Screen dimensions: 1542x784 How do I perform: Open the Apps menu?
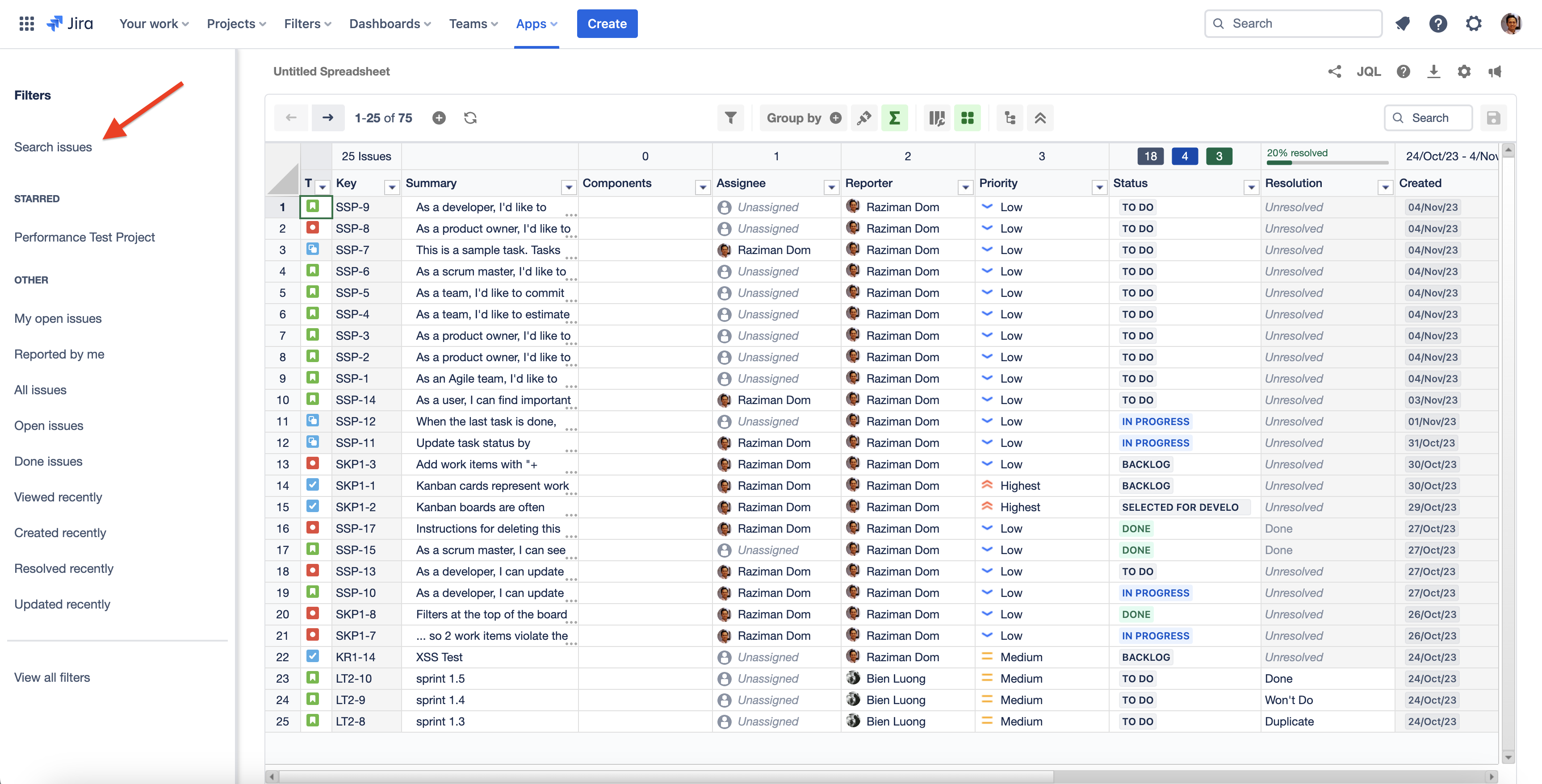pos(536,24)
